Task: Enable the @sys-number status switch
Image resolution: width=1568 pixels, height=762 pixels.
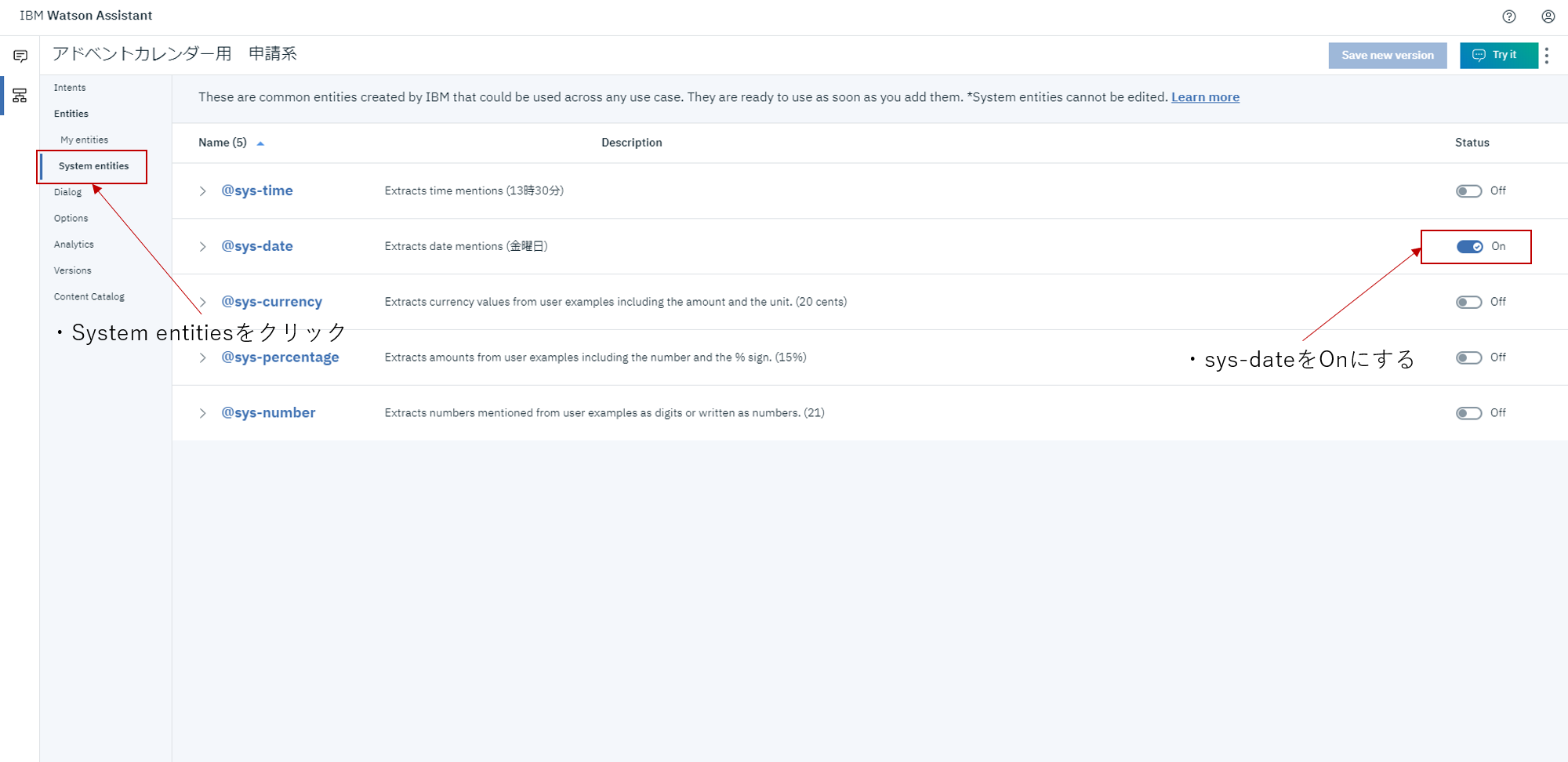Action: tap(1468, 414)
